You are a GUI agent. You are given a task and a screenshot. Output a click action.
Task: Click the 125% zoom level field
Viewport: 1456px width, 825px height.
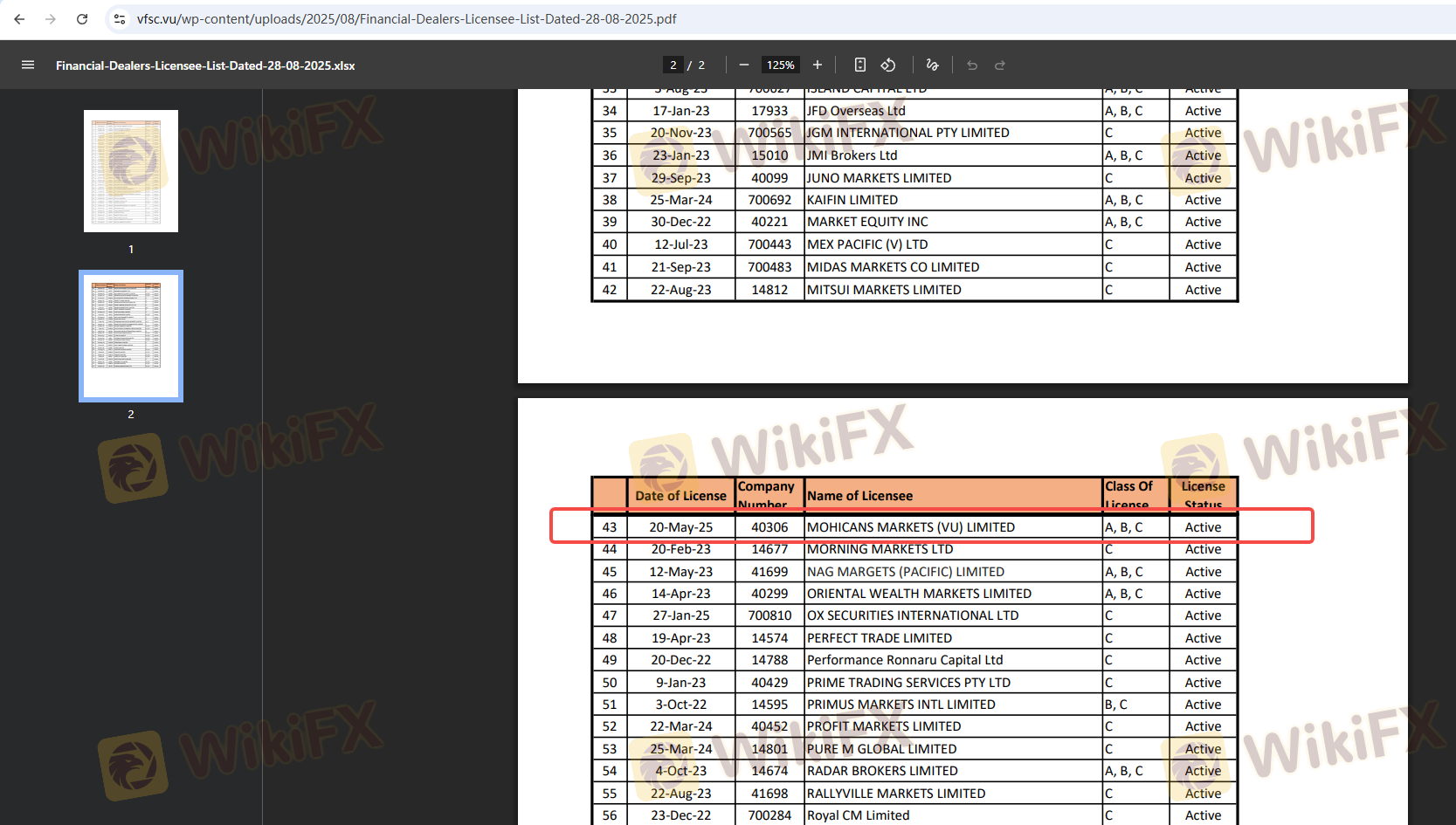click(780, 65)
